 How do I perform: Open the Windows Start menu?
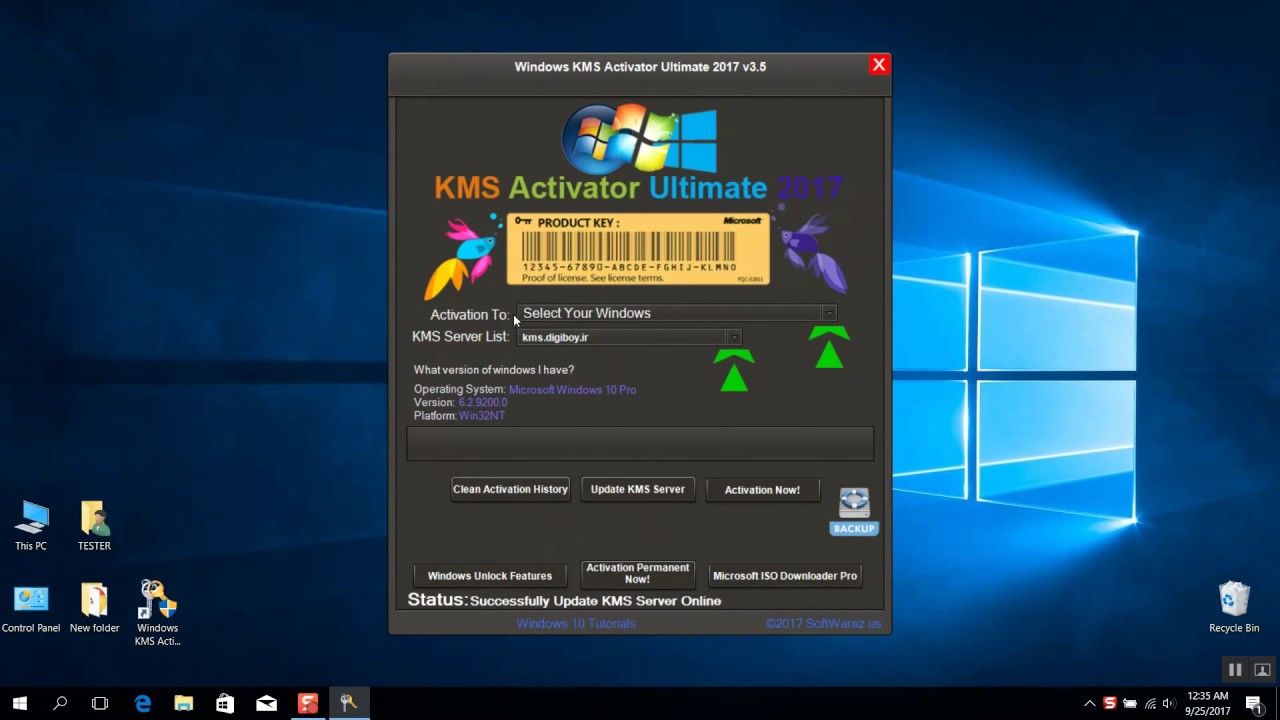tap(20, 703)
